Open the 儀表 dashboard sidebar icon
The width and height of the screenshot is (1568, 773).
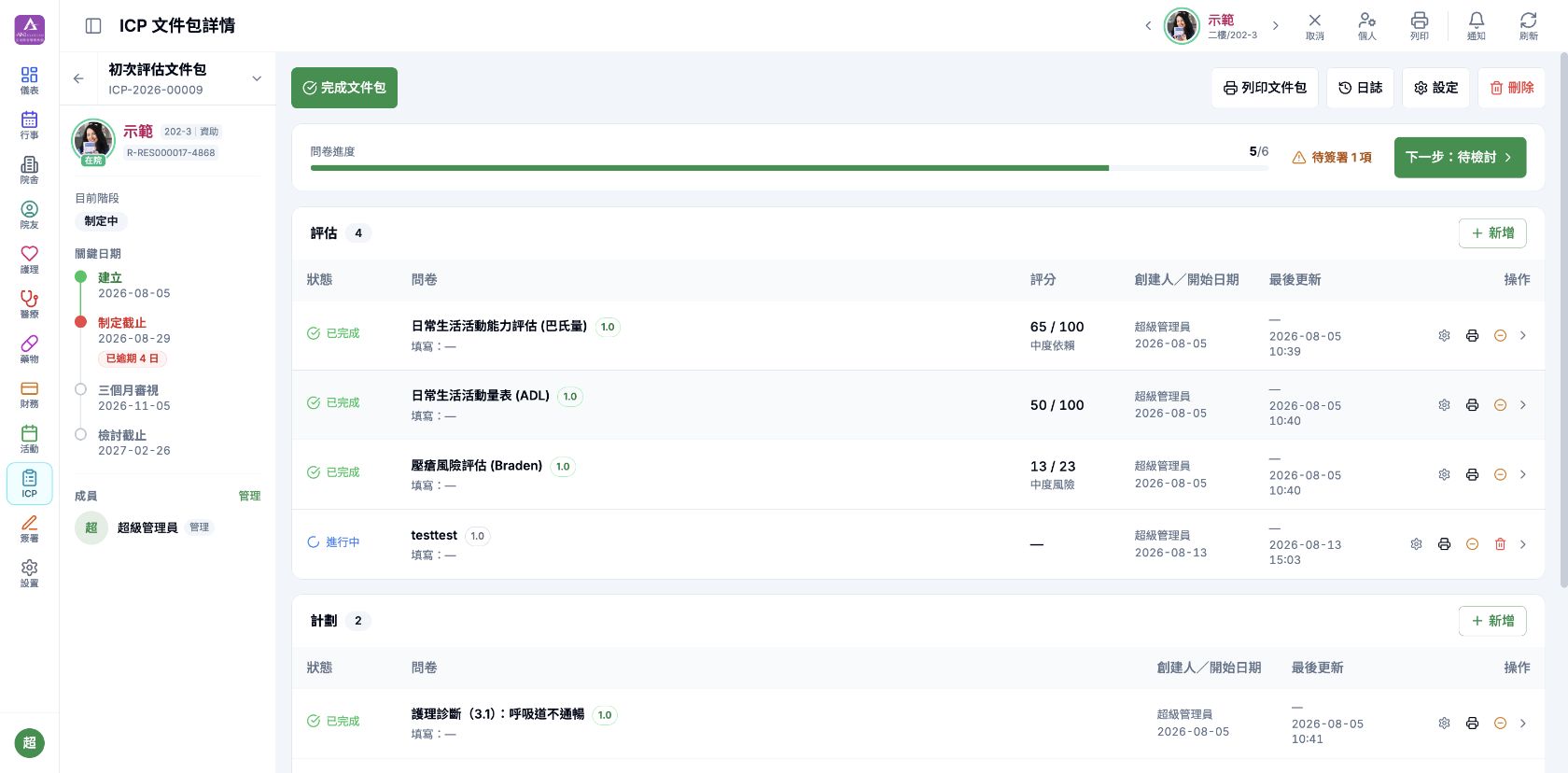click(x=30, y=80)
